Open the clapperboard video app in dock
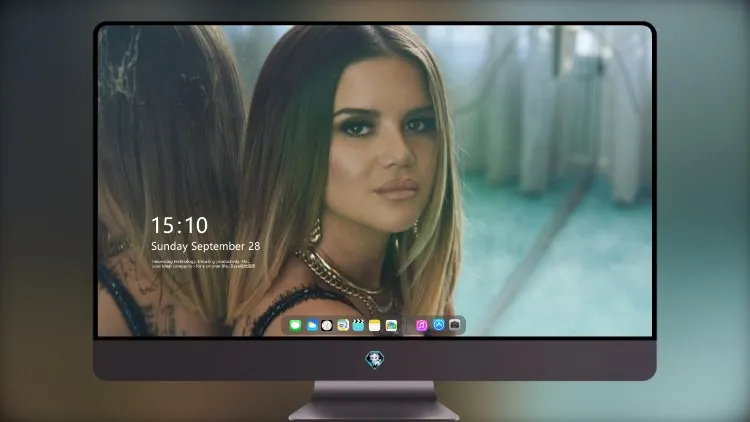750x422 pixels. coord(358,326)
